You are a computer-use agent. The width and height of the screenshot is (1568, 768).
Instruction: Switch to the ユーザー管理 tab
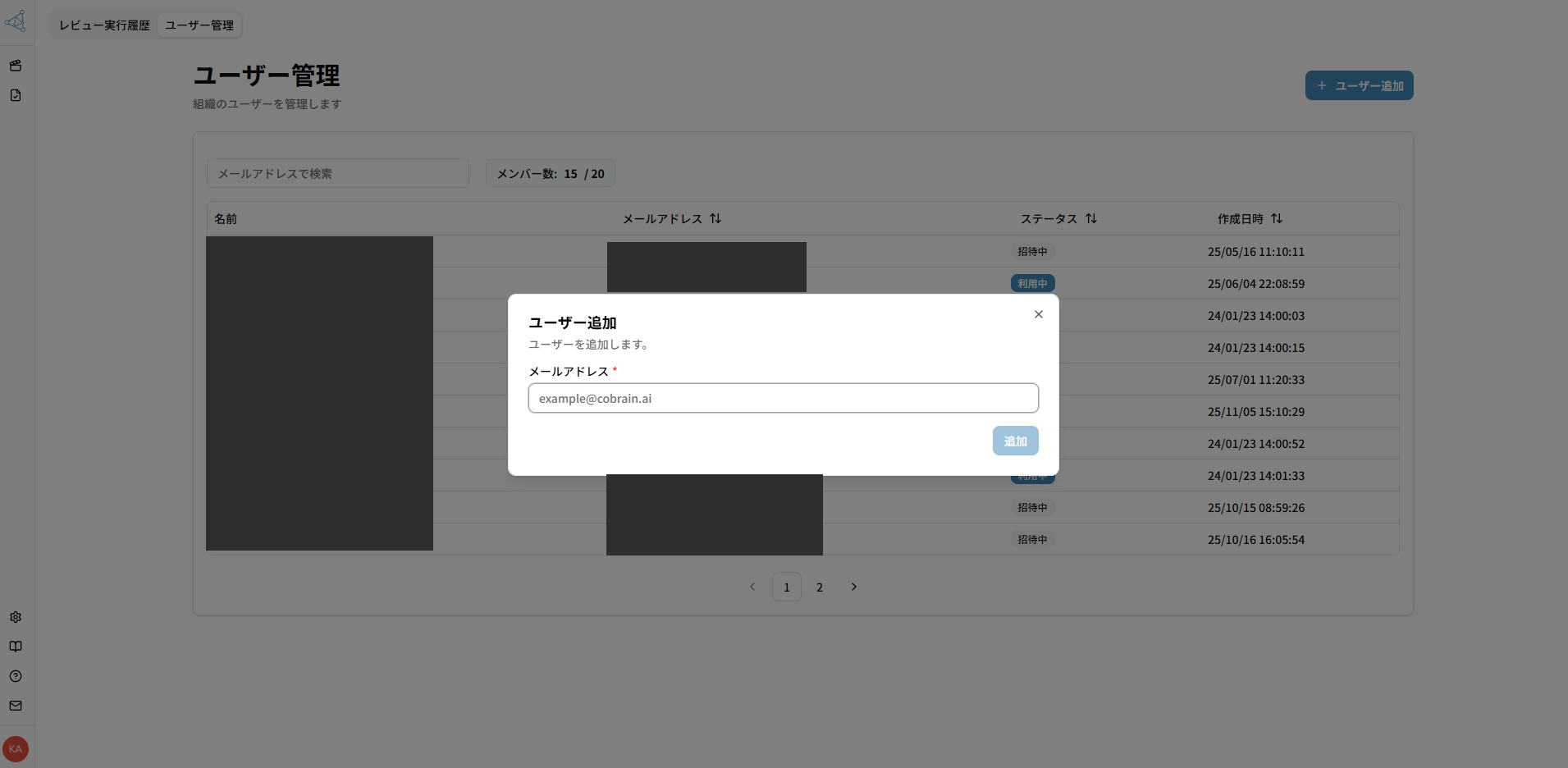(199, 25)
